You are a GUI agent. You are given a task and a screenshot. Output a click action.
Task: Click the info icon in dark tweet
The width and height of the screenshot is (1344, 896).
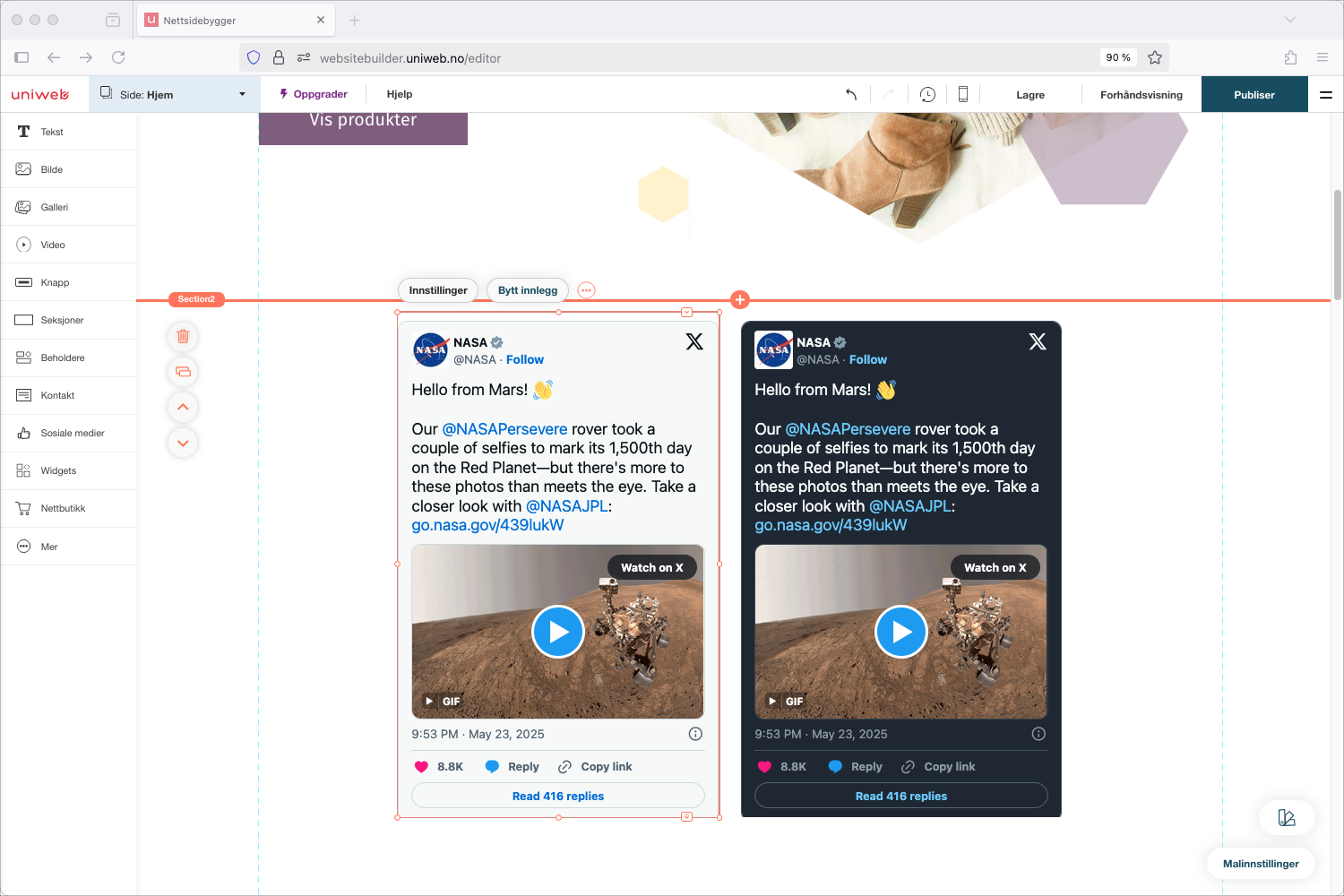point(1038,734)
